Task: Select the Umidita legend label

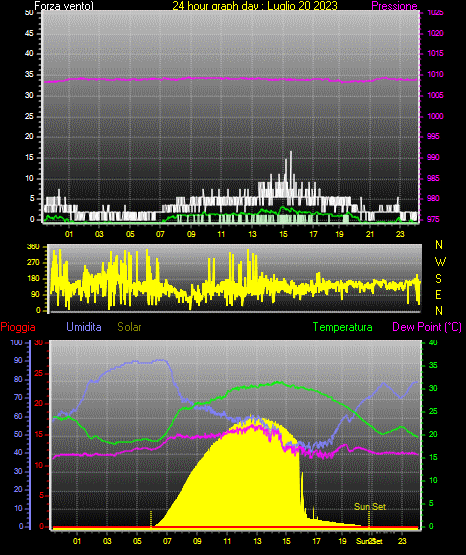Action: pos(84,327)
